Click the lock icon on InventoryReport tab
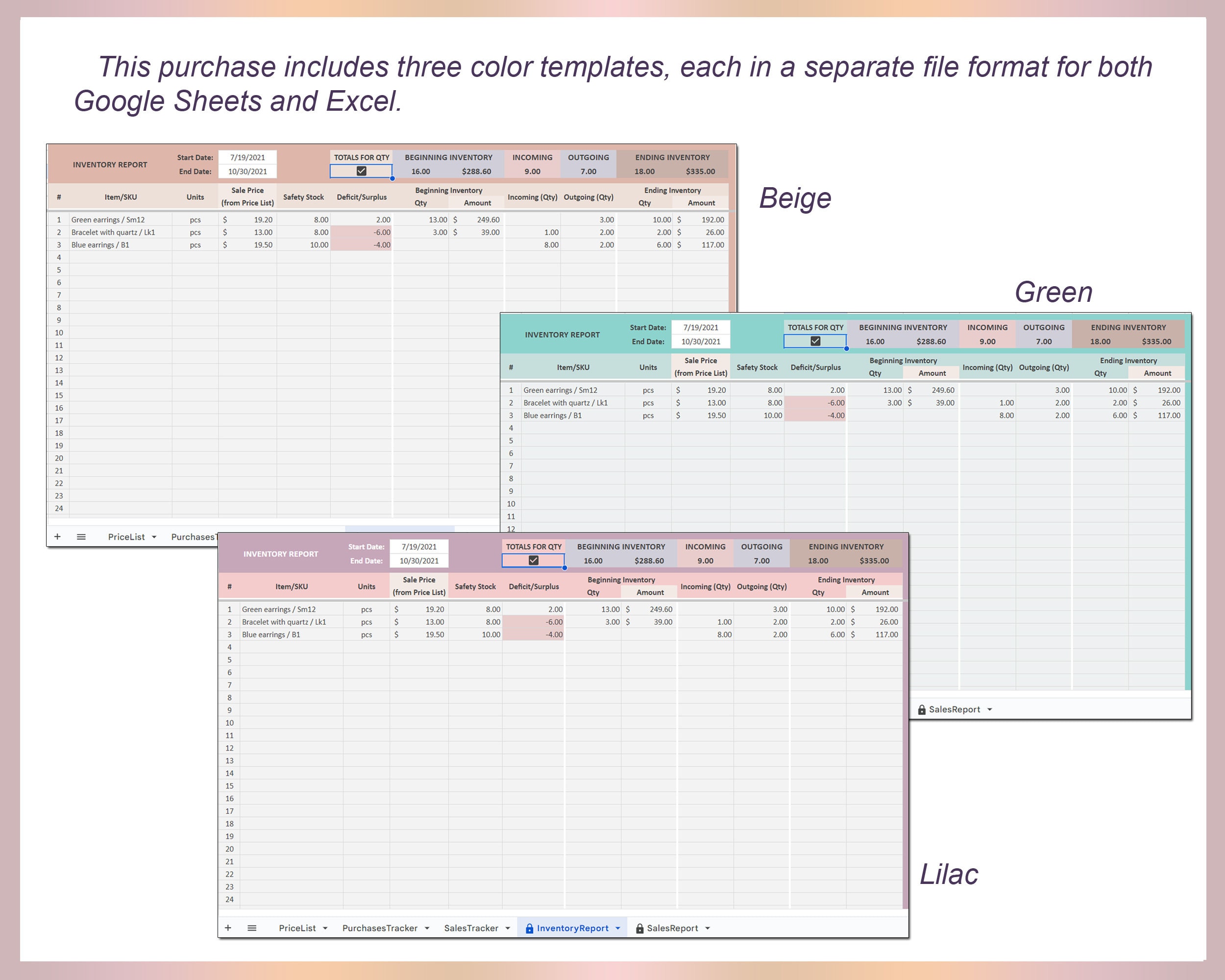Image resolution: width=1225 pixels, height=980 pixels. click(x=529, y=928)
